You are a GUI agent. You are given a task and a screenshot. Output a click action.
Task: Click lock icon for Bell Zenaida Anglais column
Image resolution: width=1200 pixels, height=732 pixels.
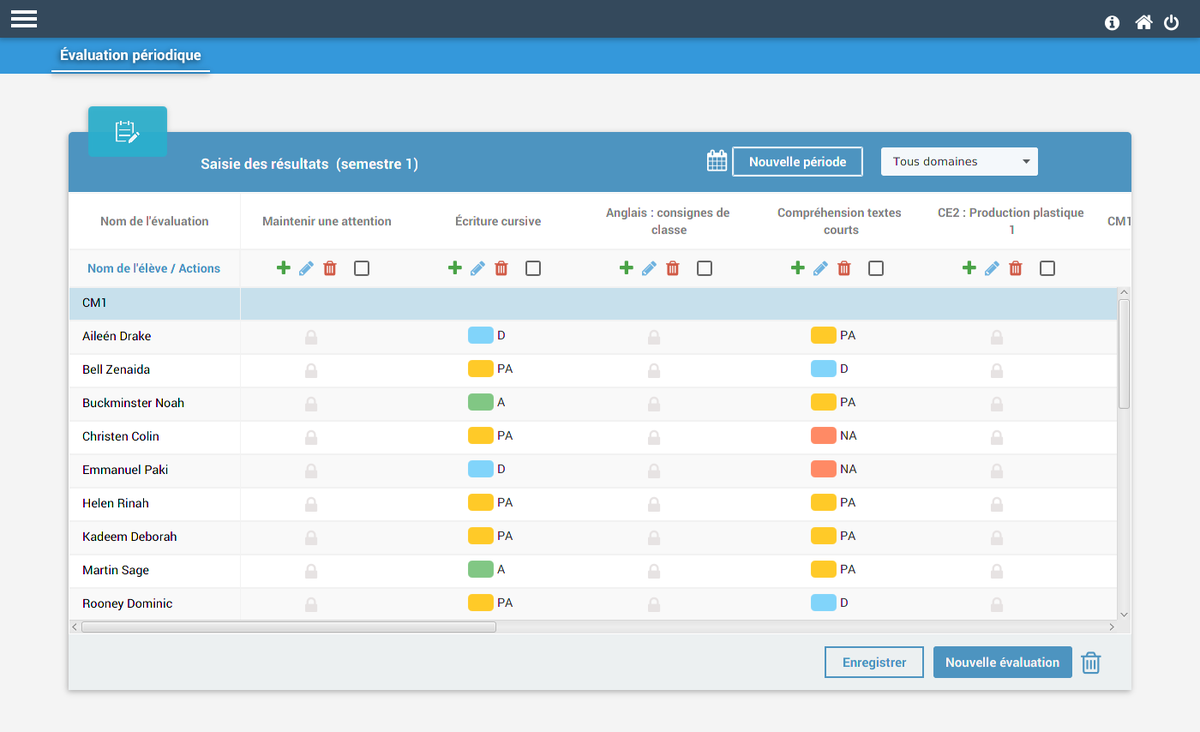tap(654, 370)
